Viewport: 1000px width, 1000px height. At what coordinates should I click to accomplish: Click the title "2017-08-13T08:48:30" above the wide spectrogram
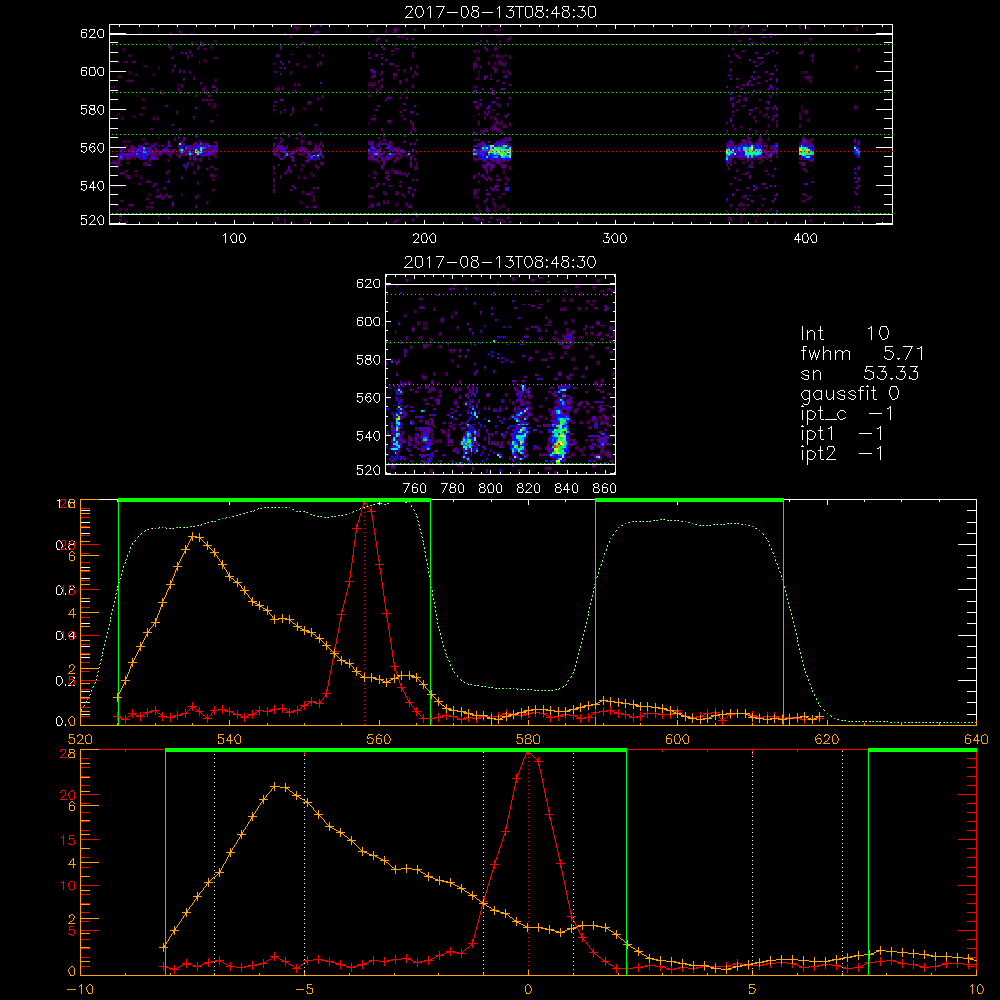coord(501,12)
